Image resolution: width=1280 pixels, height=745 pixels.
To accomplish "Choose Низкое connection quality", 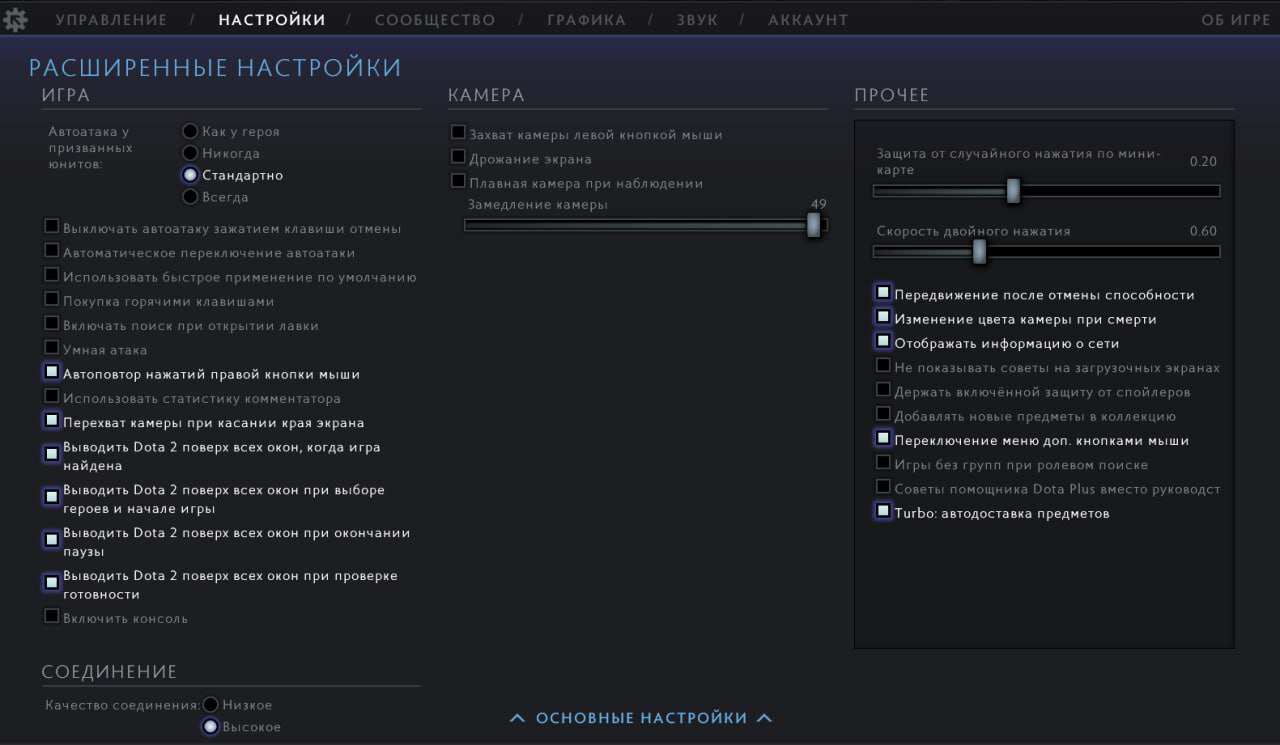I will 211,705.
